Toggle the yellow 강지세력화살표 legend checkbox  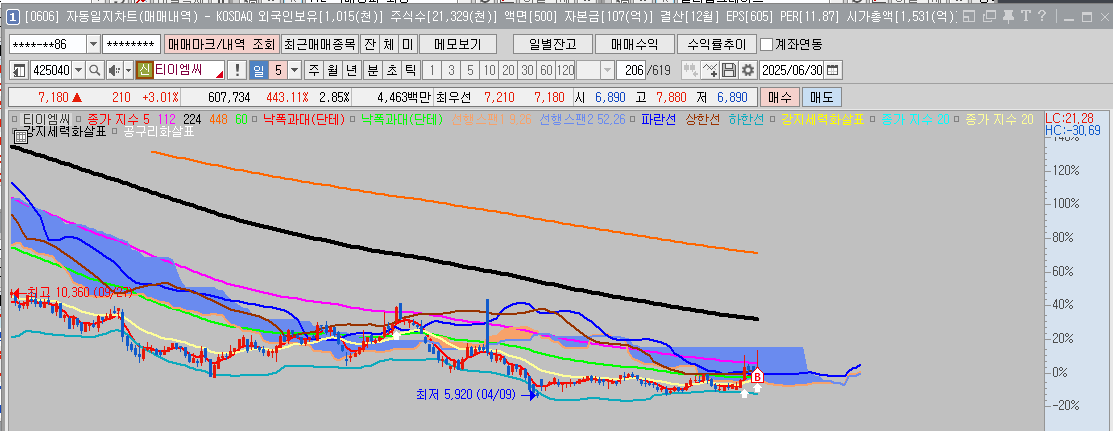coord(774,119)
